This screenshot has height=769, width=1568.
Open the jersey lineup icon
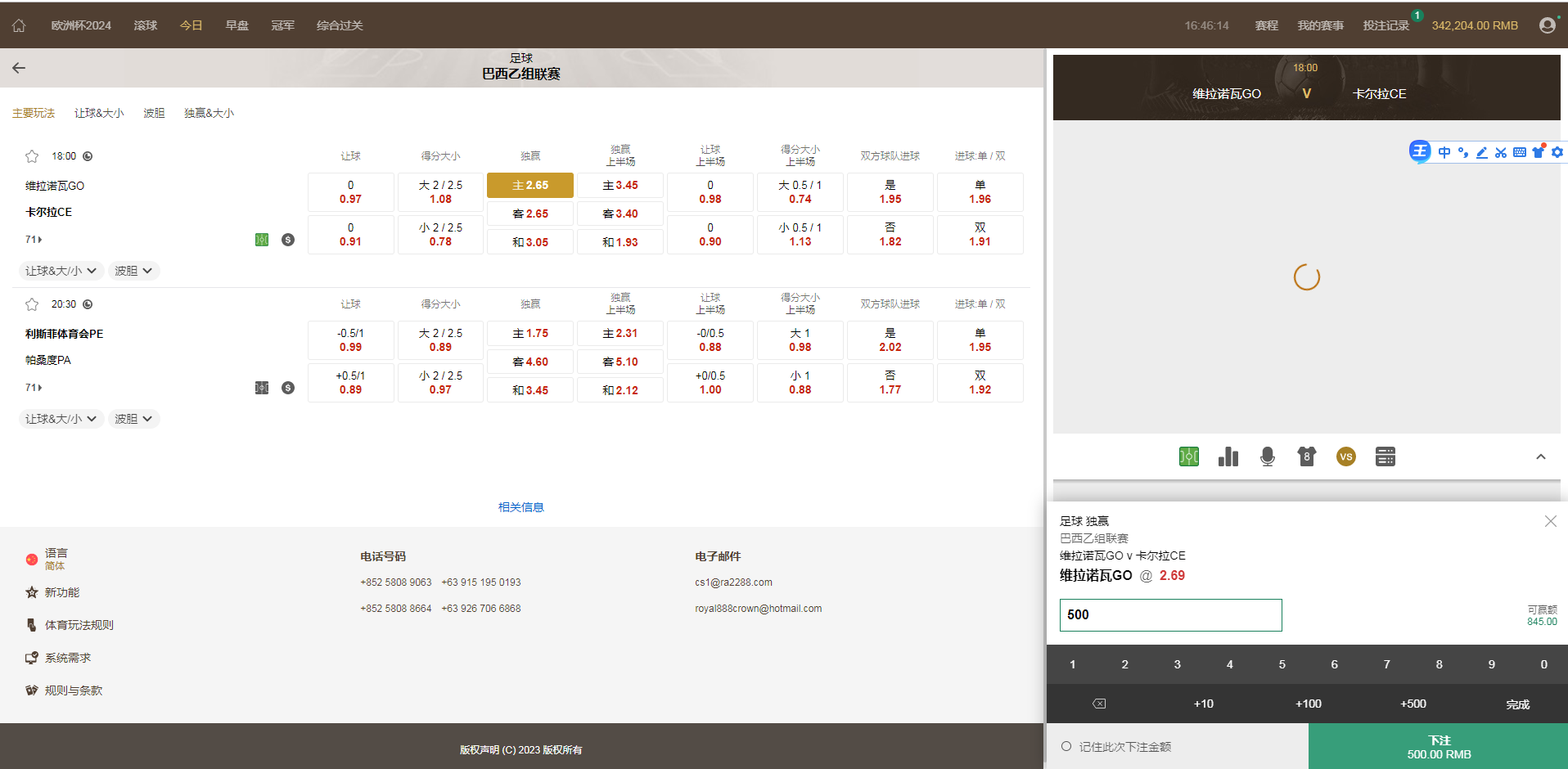click(1306, 456)
